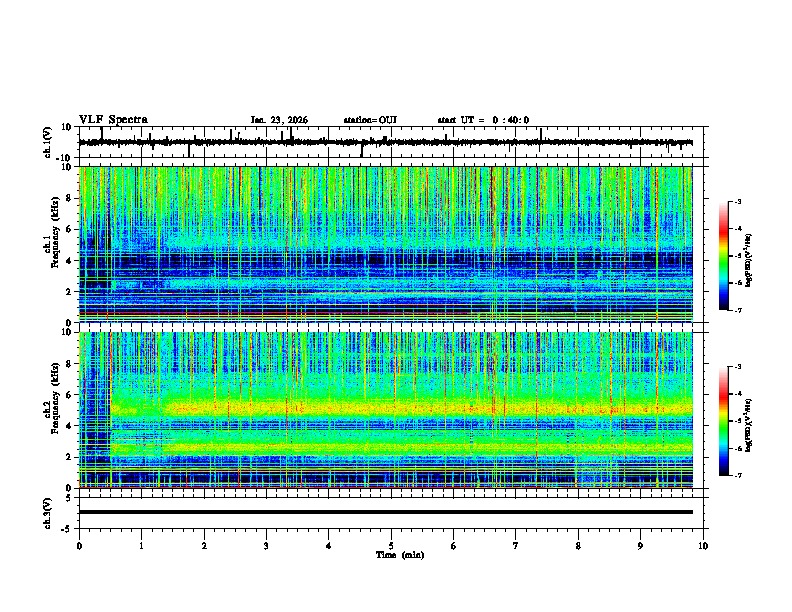This screenshot has height=612, width=792.
Task: Click the ch.1 spectrogram "2" kHz tick label
Action: (x=69, y=291)
